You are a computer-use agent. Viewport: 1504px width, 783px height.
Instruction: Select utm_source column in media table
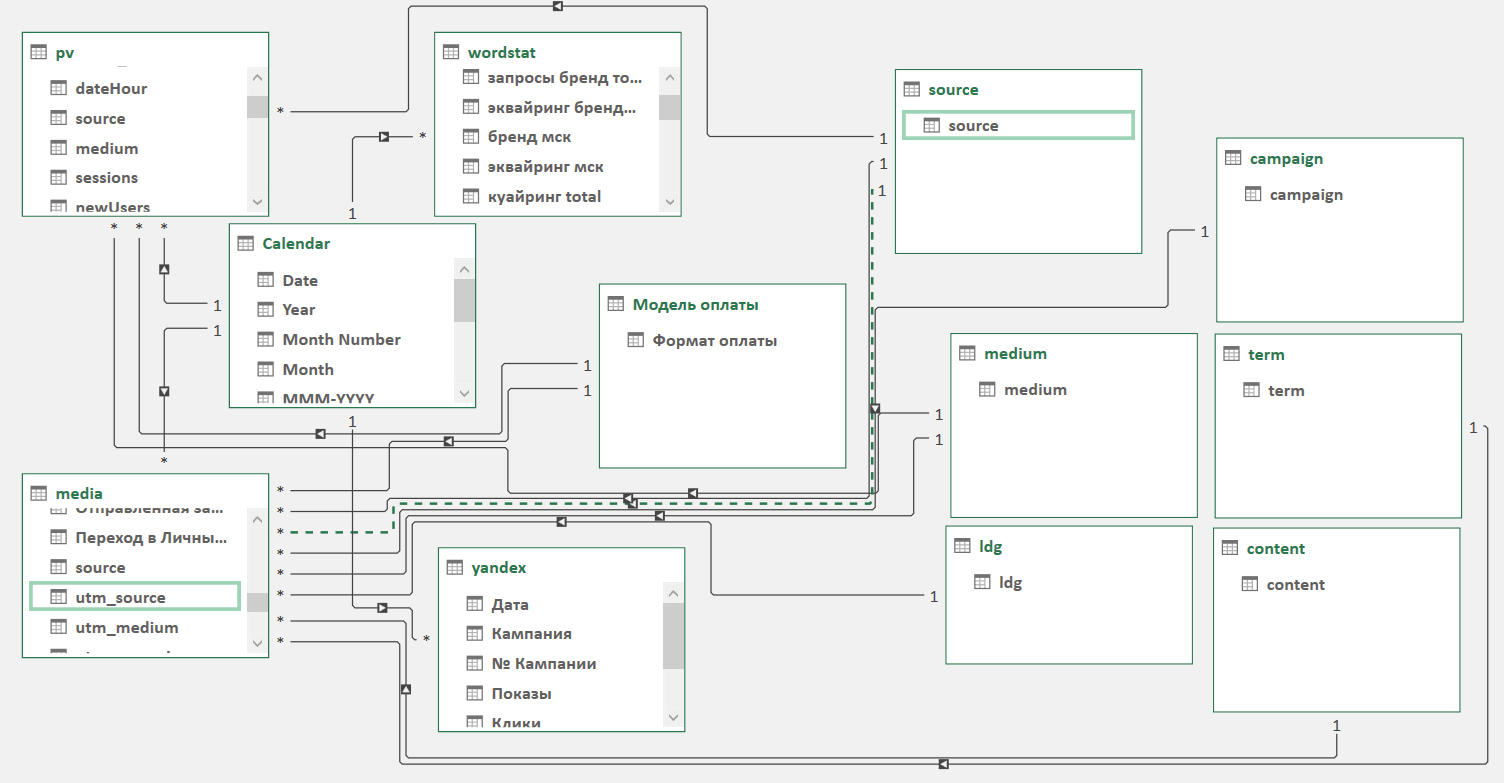(x=135, y=597)
